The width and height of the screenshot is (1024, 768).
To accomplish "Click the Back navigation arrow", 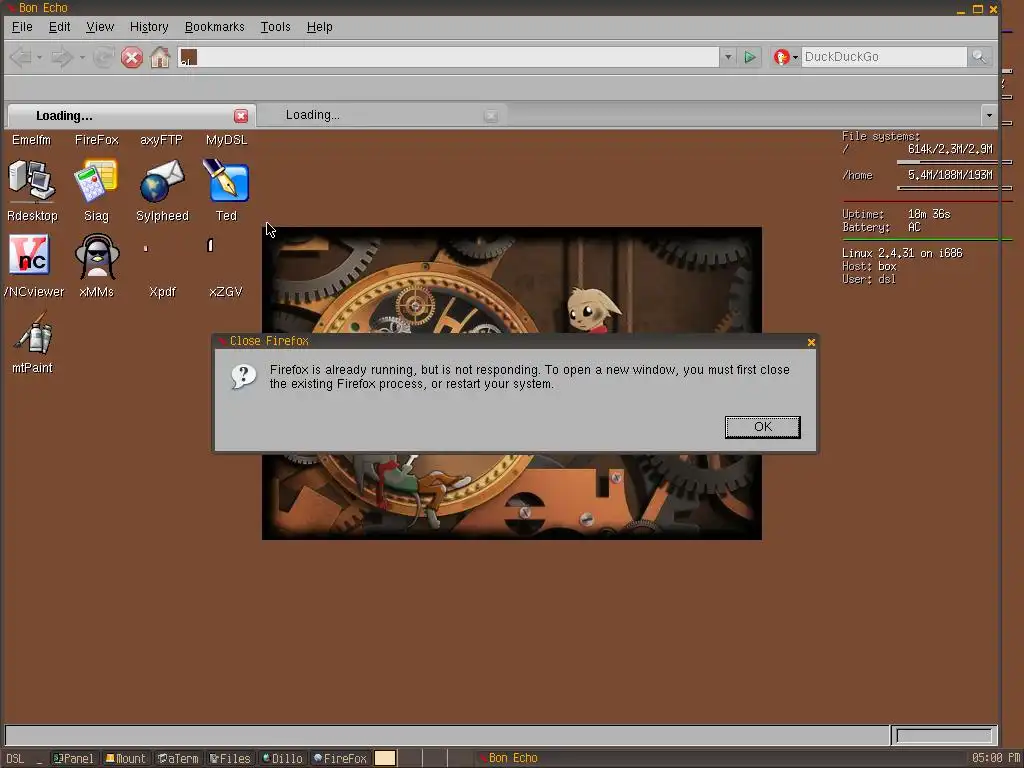I will point(21,57).
